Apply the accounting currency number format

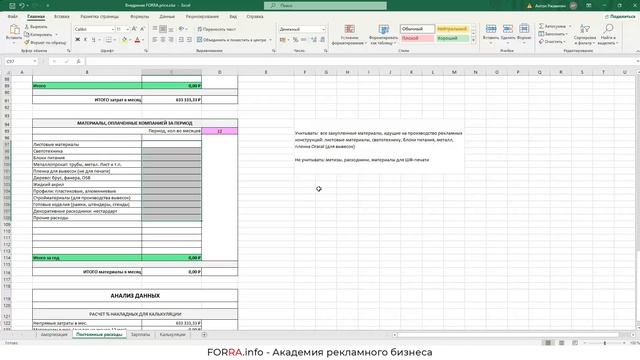point(282,40)
